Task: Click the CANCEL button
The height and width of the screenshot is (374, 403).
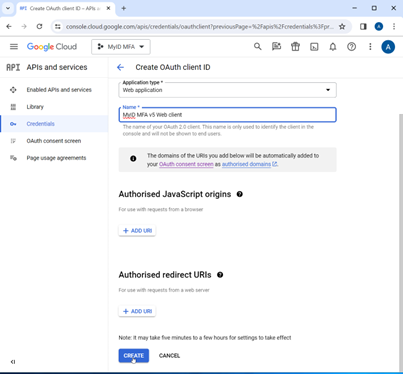Action: tap(169, 356)
